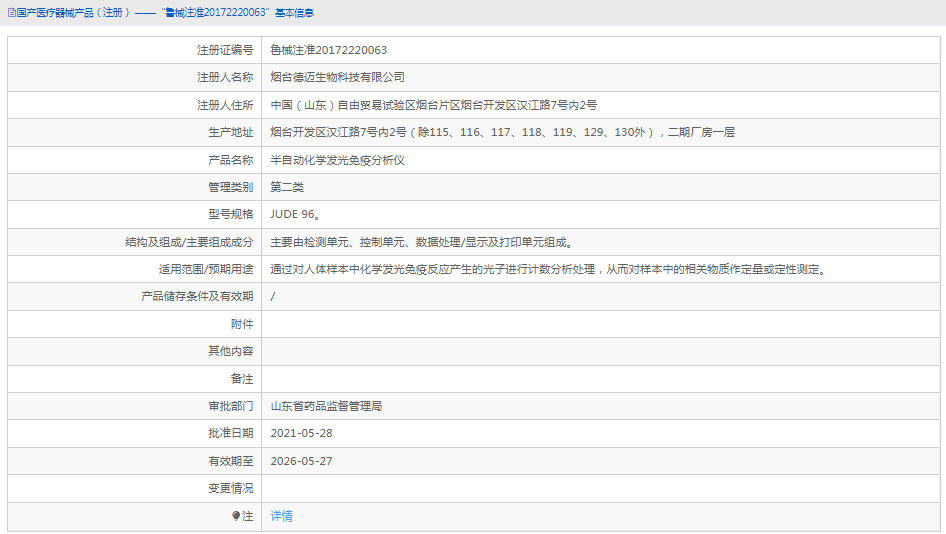Click the 管理类别 row label
The image size is (946, 534).
[230, 187]
